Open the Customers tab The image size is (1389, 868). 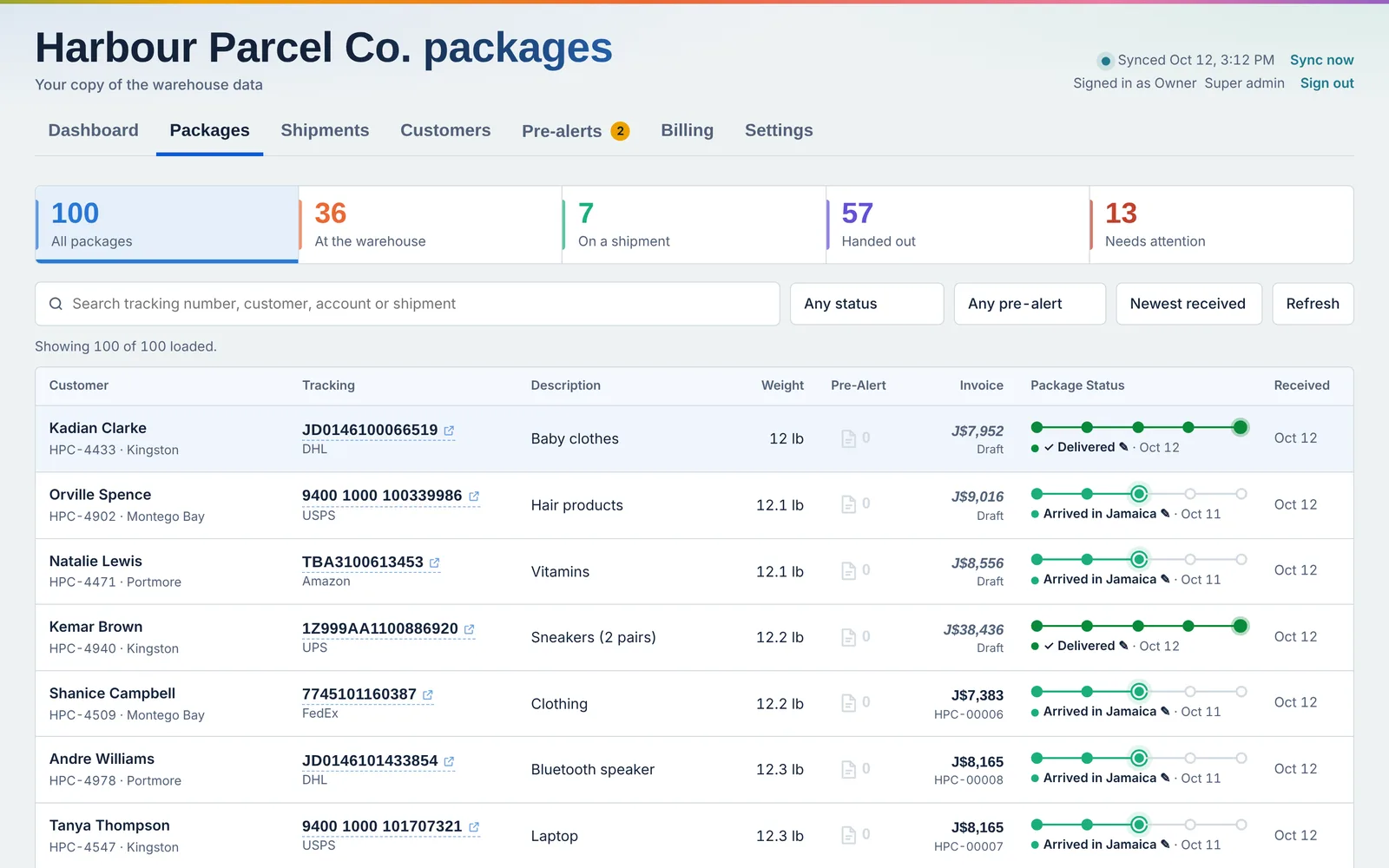(x=445, y=130)
